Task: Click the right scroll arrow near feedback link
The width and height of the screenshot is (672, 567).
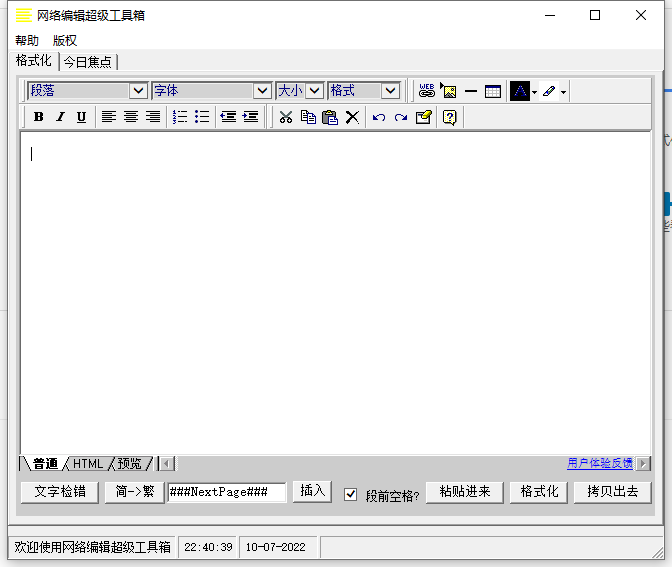Action: [643, 464]
